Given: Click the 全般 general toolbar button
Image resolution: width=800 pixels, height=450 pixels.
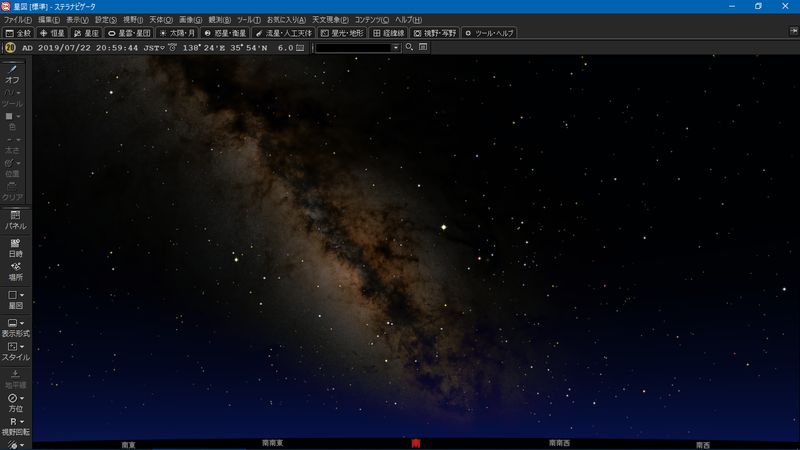Looking at the screenshot, I should (x=19, y=33).
